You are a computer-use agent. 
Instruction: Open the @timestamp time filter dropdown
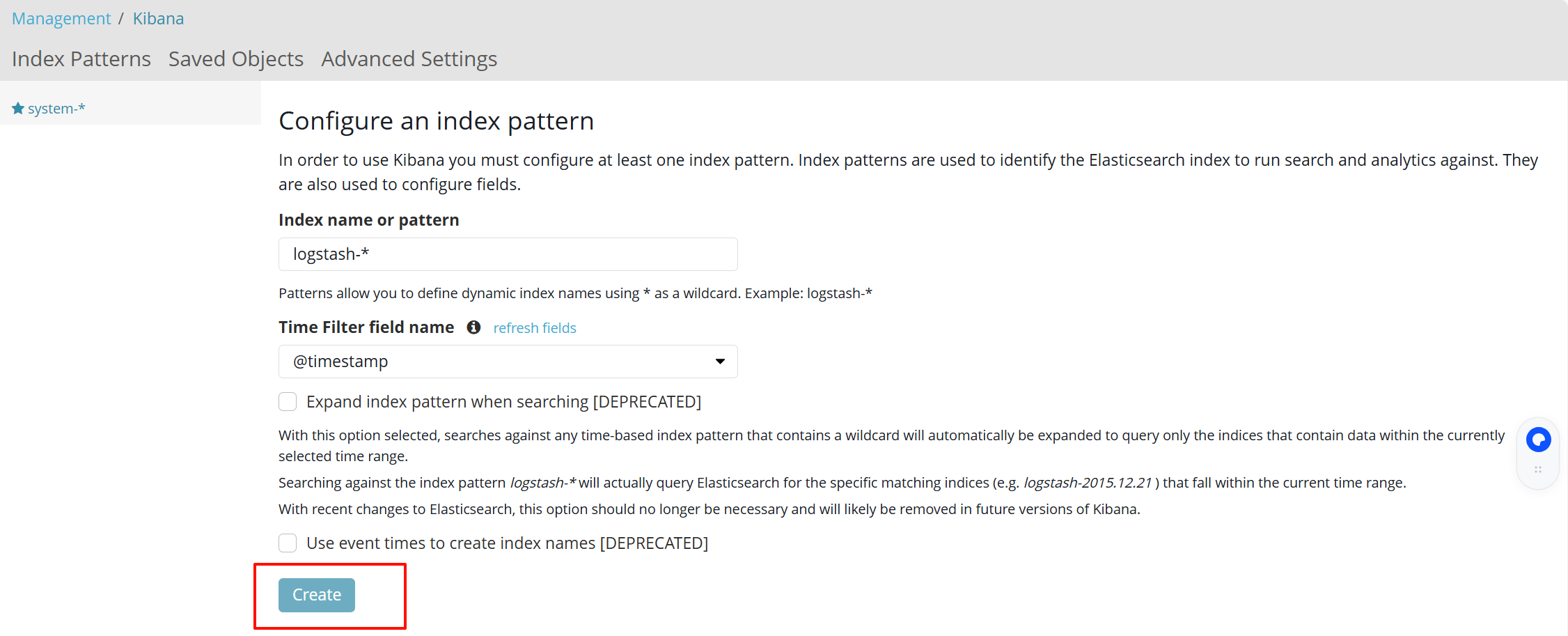coord(508,362)
